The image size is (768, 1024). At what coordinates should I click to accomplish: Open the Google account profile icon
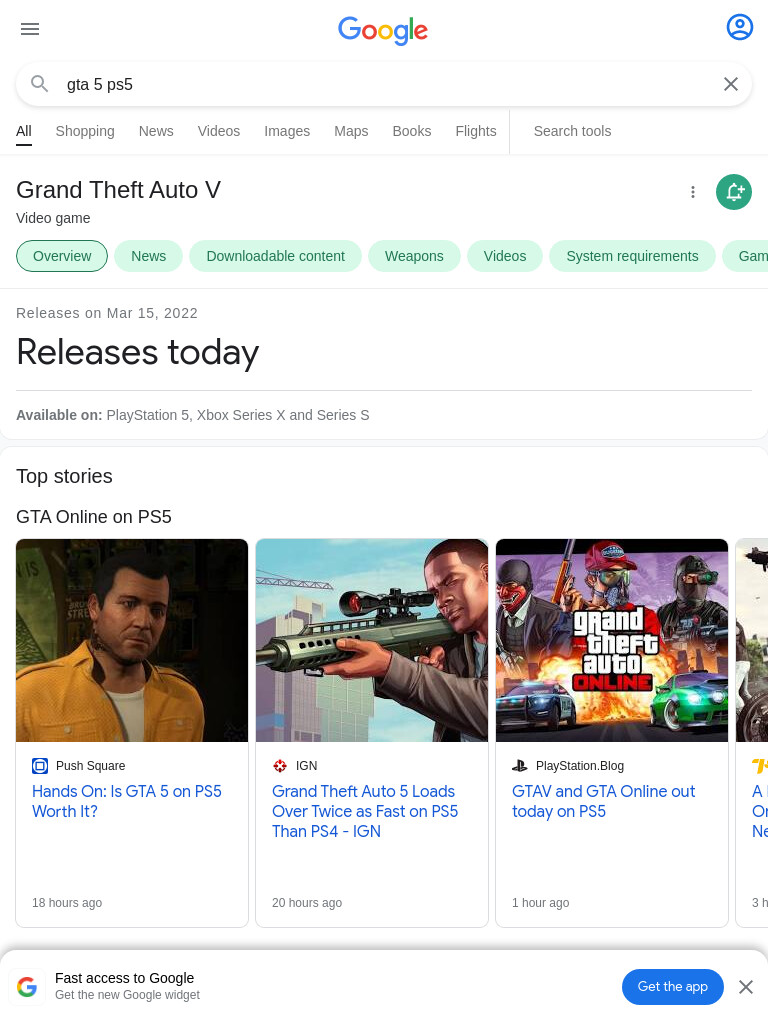coord(739,27)
